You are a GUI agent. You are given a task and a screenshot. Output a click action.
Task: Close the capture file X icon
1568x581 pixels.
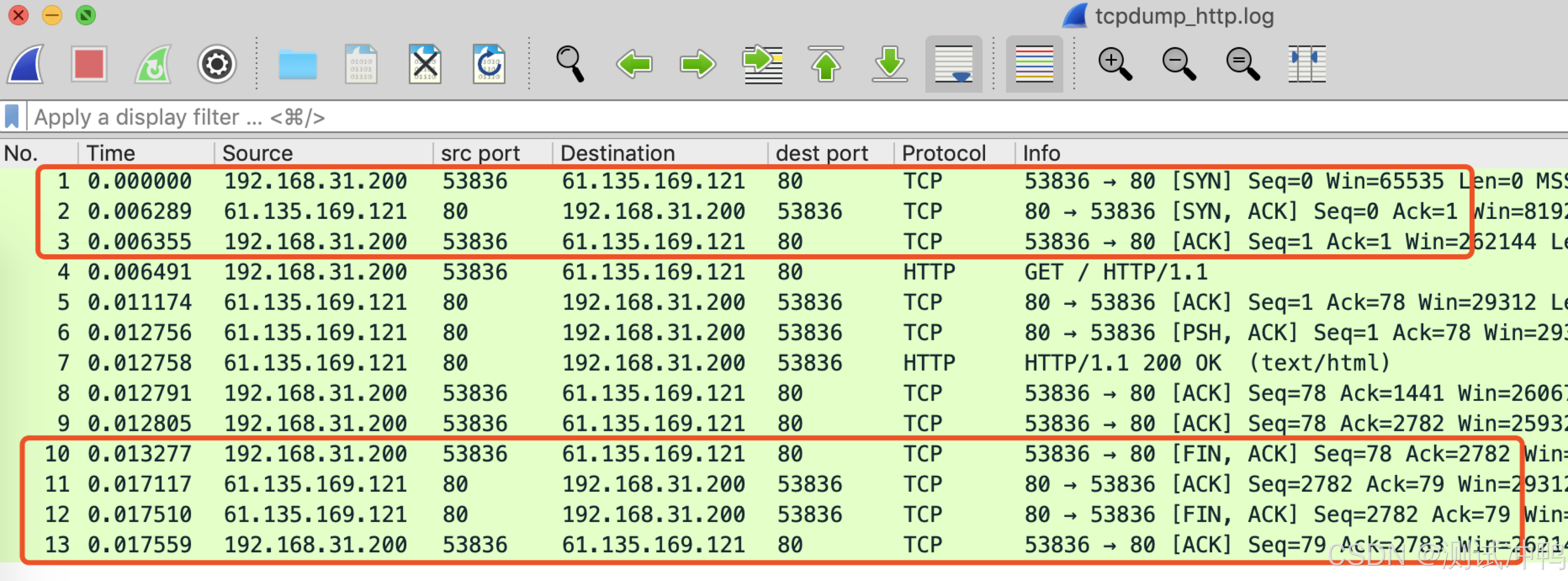[x=425, y=64]
